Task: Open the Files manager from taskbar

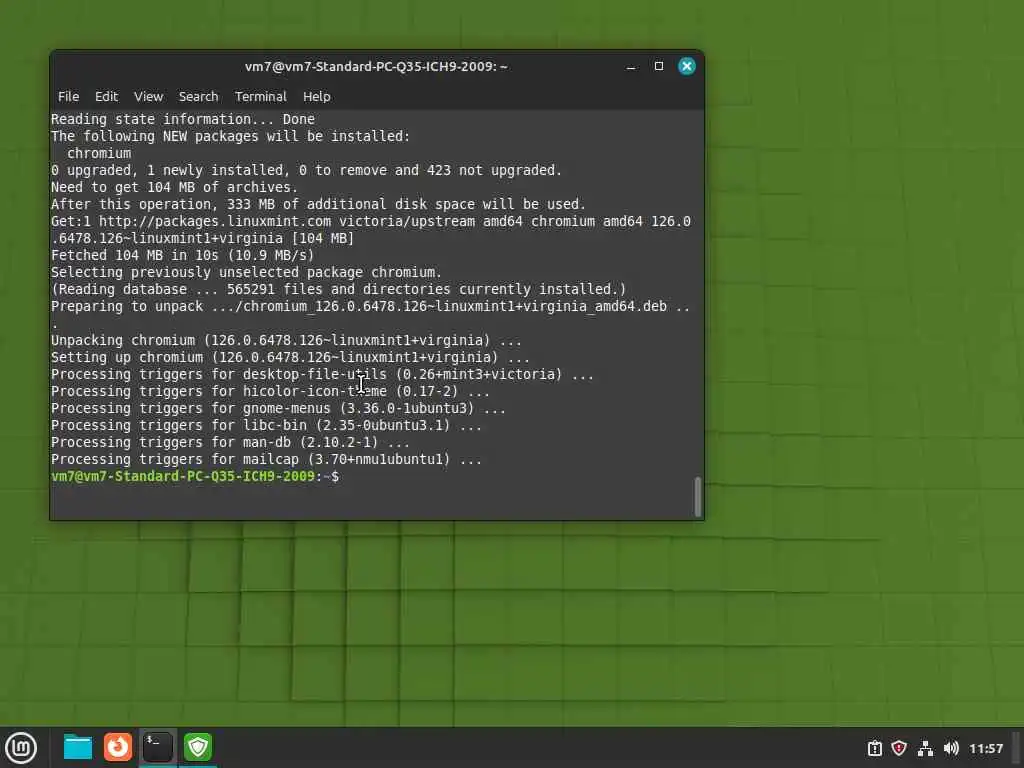Action: [78, 748]
